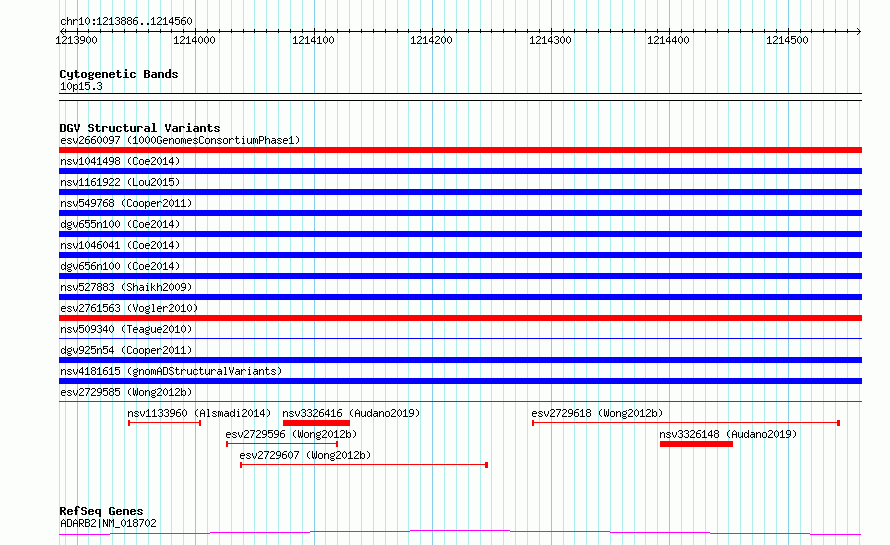The height and width of the screenshot is (545, 890).
Task: Open the DGV Structural Variants track title
Action: [140, 128]
